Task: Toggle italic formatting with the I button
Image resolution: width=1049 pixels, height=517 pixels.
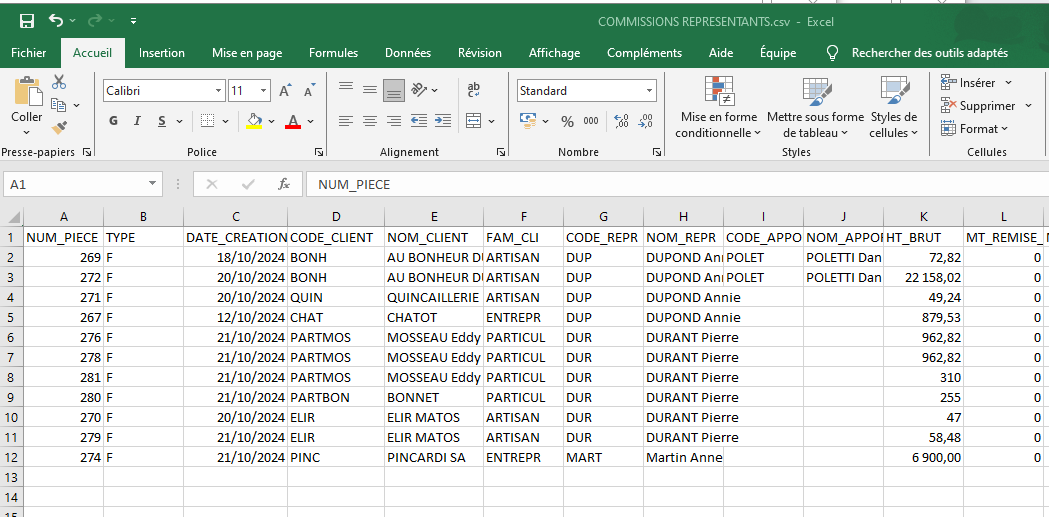Action: coord(138,121)
